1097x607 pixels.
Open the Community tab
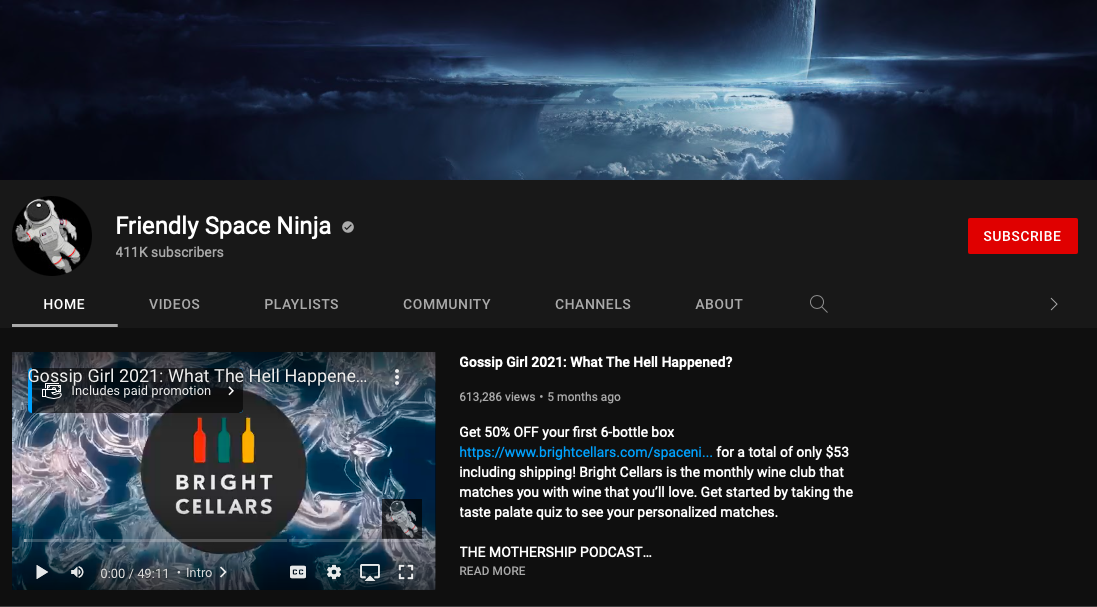click(446, 304)
